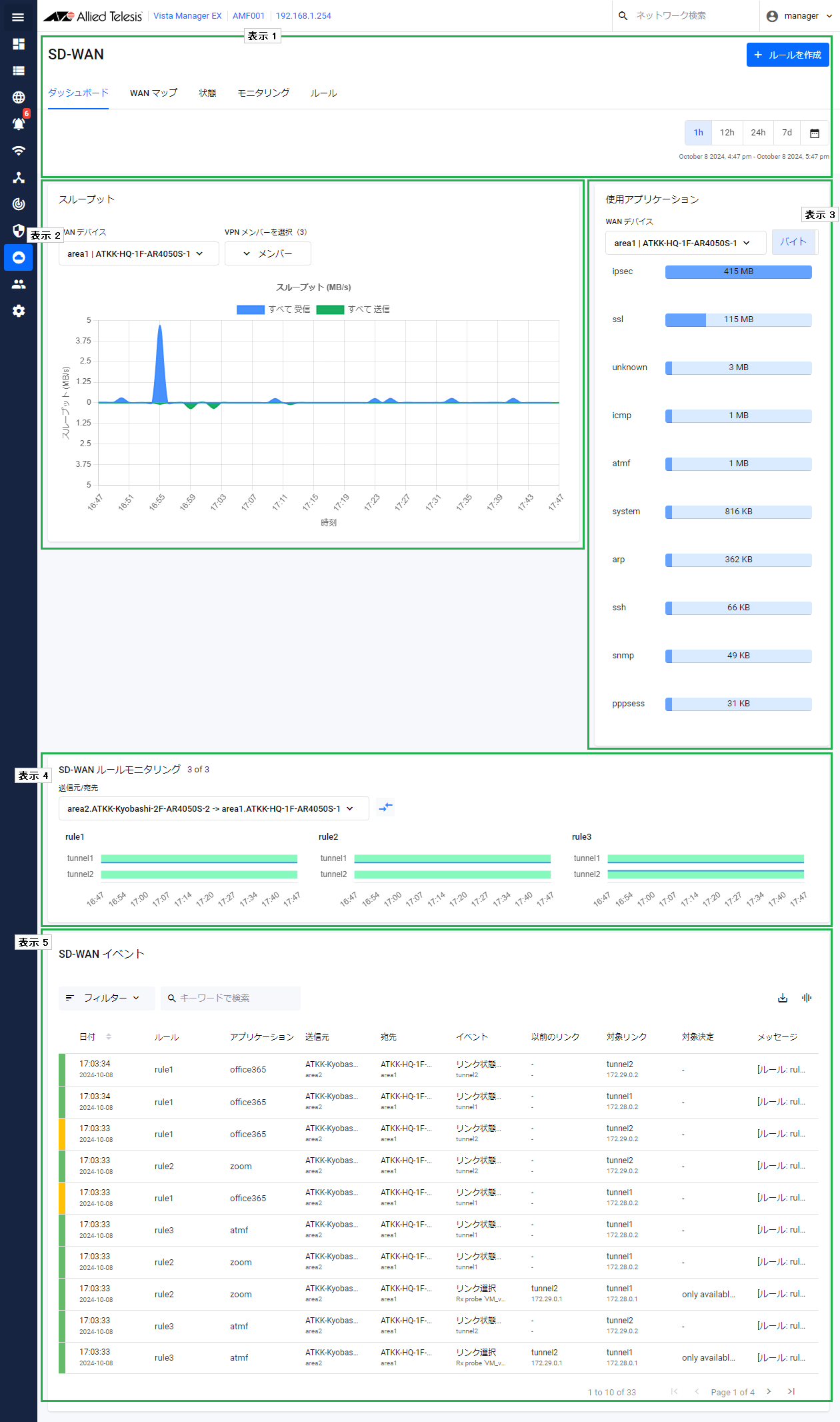
Task: Click the blue すべて 受信 legend swatch
Action: tap(251, 309)
